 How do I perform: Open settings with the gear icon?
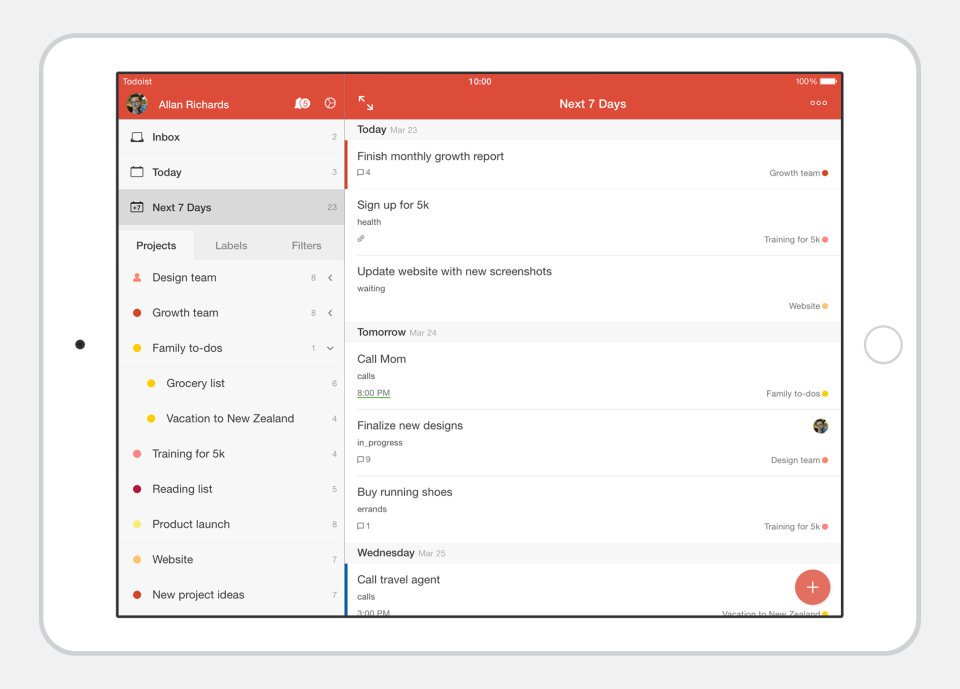(330, 103)
